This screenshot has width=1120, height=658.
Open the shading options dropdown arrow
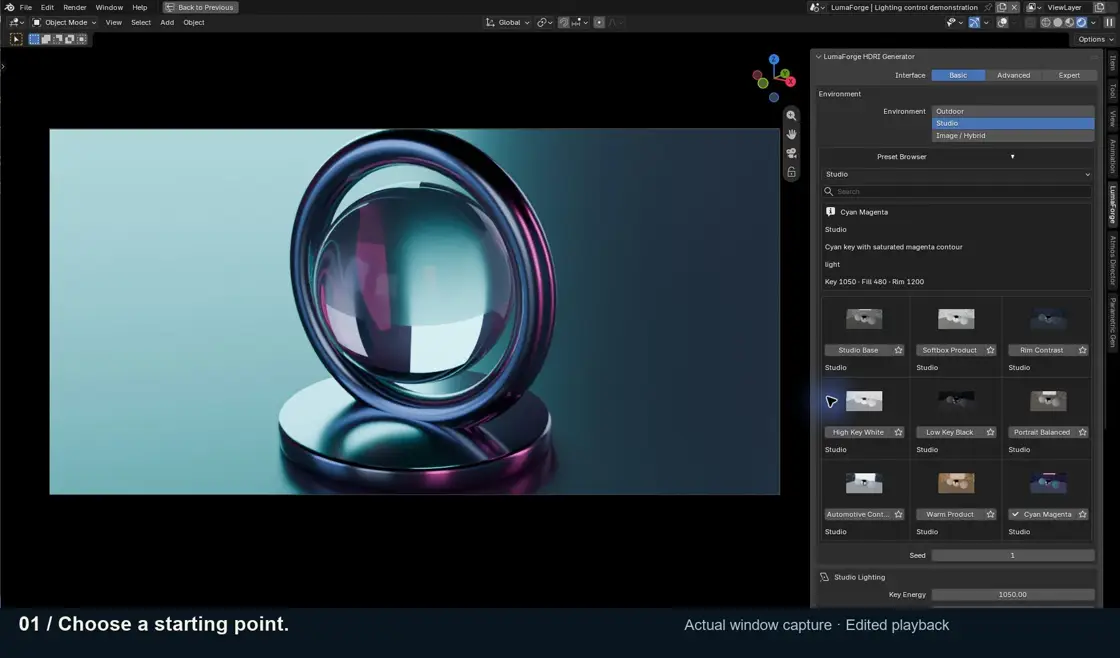click(1094, 22)
